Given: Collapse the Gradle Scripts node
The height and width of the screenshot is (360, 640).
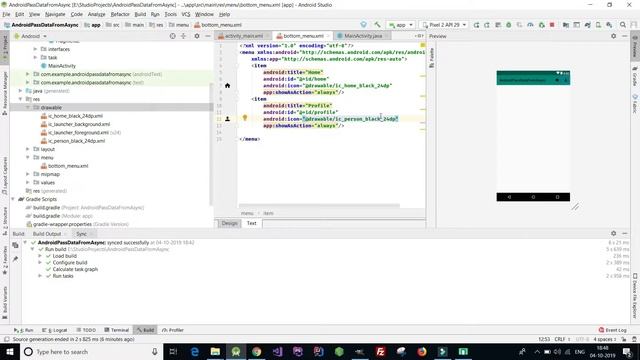Looking at the screenshot, I should (13, 199).
